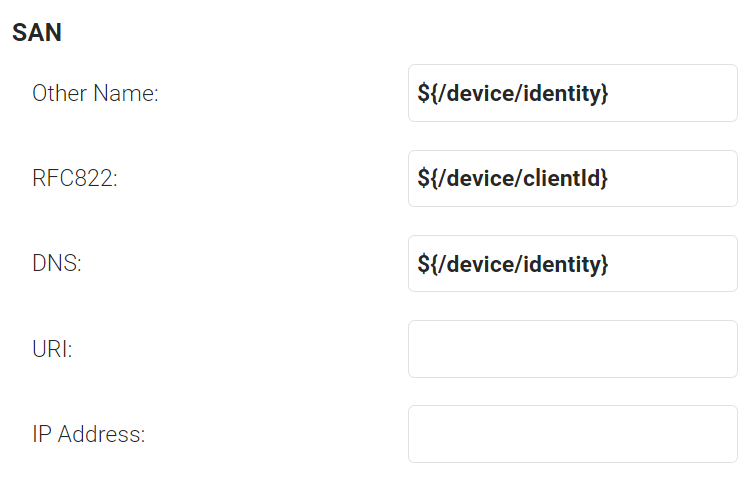The width and height of the screenshot is (754, 484).
Task: Click the "RFC822:" label text
Action: pos(75,179)
